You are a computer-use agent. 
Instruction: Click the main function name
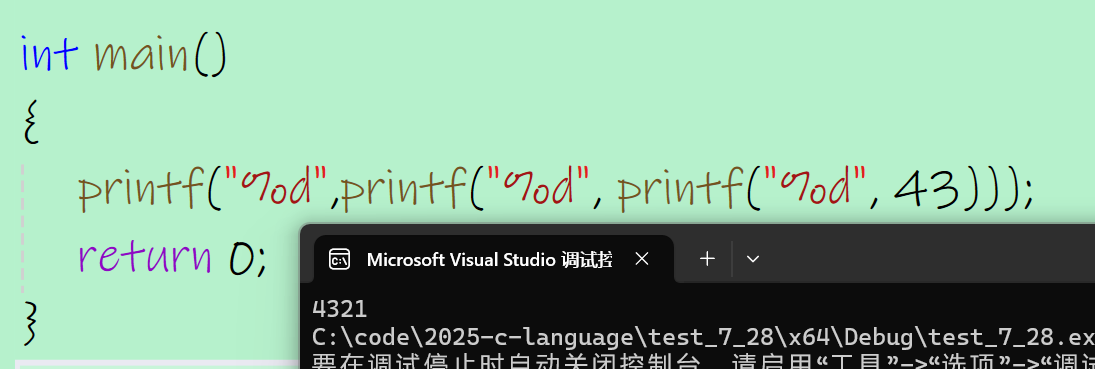tap(142, 55)
